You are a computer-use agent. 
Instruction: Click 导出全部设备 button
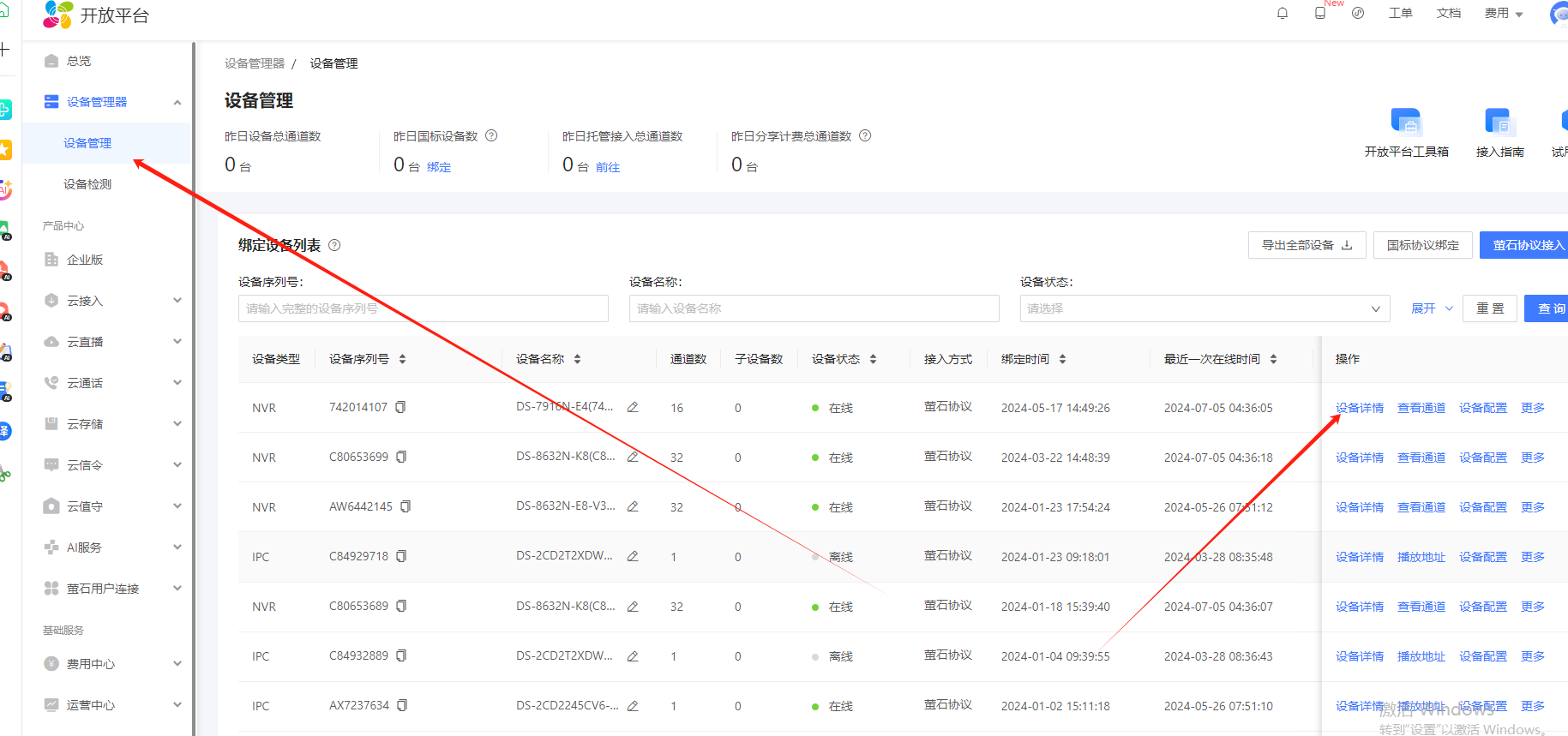tap(1307, 245)
